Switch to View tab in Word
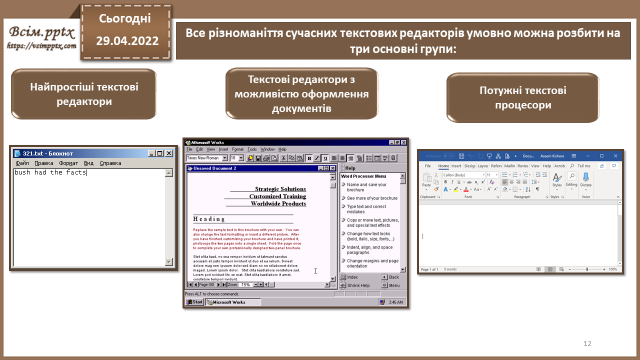Screen dimensions: 640x360 (535, 166)
